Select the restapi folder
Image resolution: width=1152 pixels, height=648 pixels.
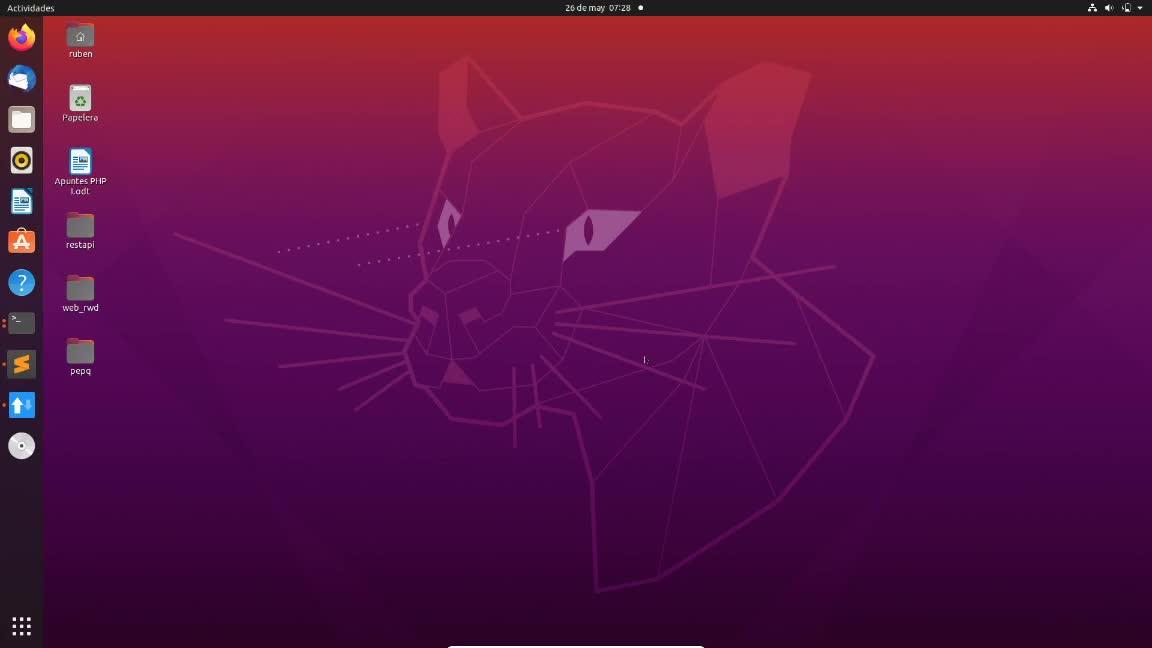pos(80,231)
